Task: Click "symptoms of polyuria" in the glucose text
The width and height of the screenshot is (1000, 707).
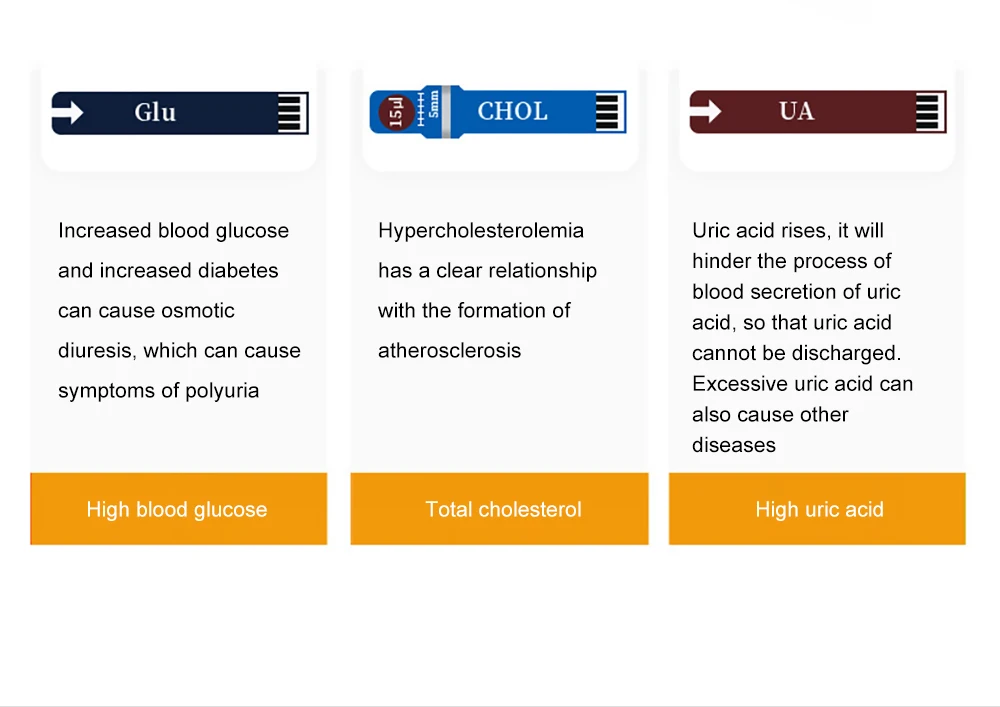Action: tap(158, 390)
